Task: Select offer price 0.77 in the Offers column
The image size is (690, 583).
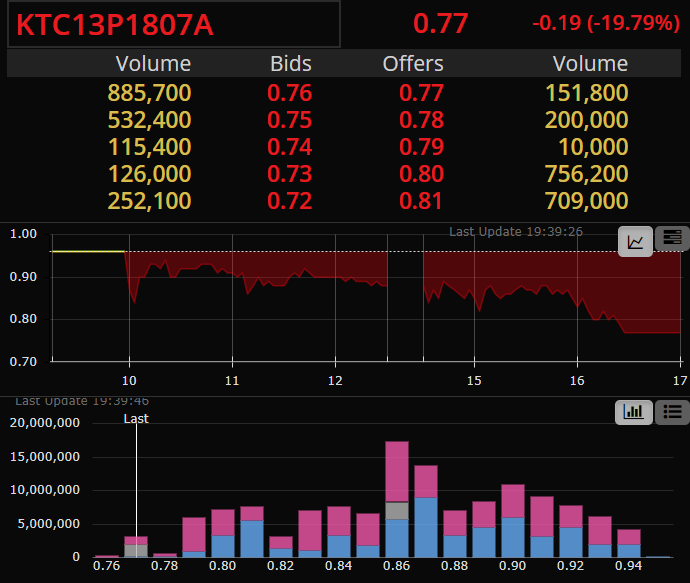Action: point(421,93)
